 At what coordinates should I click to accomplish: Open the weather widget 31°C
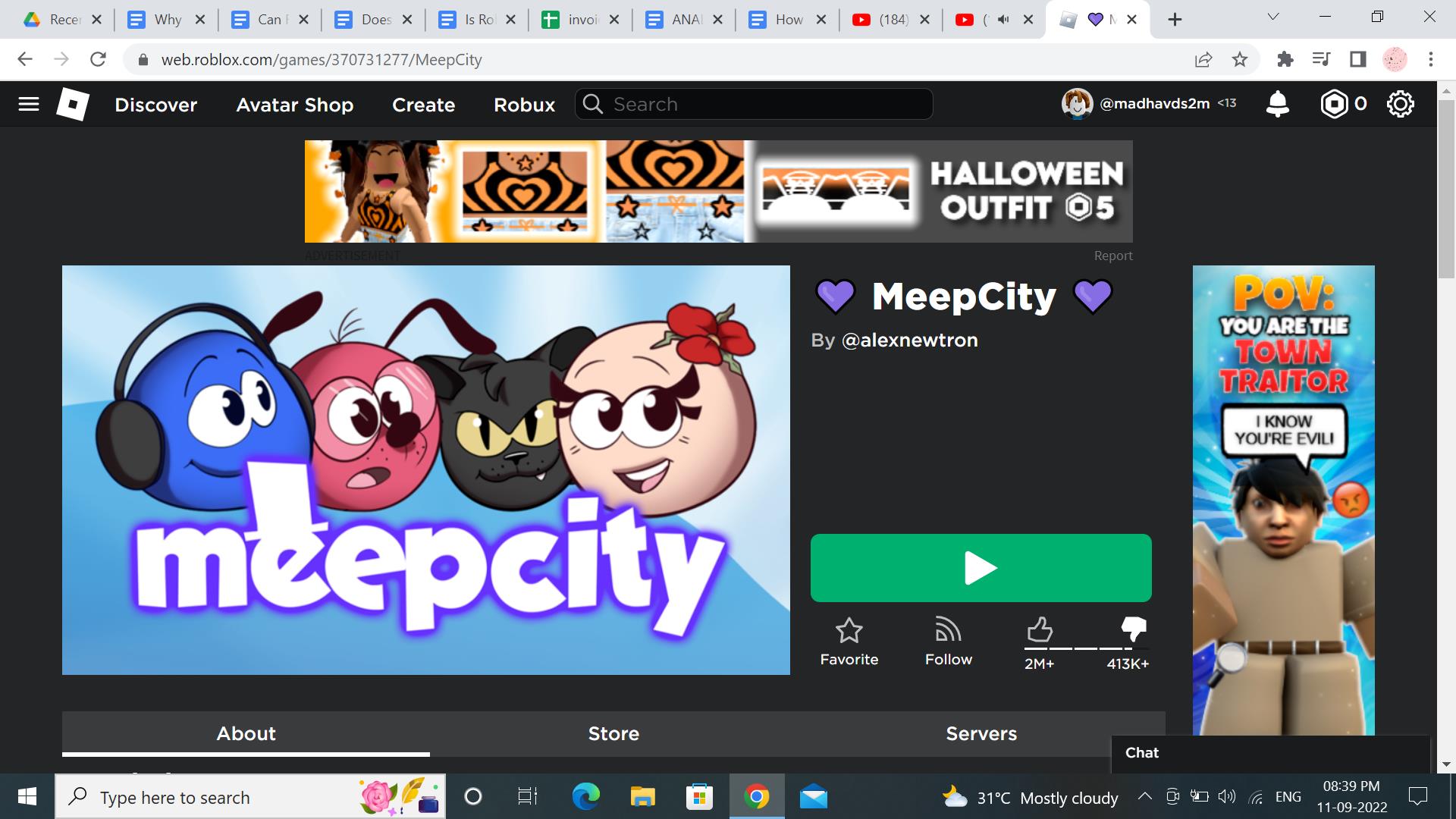[1030, 798]
